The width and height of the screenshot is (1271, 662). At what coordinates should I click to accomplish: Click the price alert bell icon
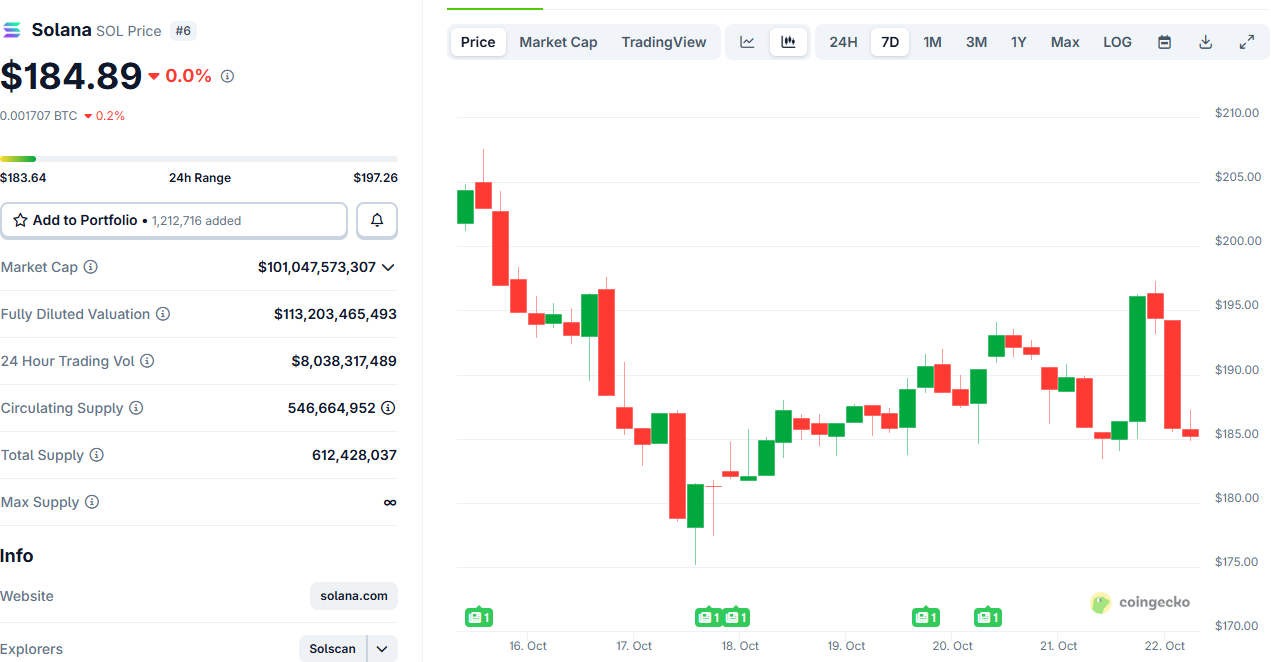(377, 220)
